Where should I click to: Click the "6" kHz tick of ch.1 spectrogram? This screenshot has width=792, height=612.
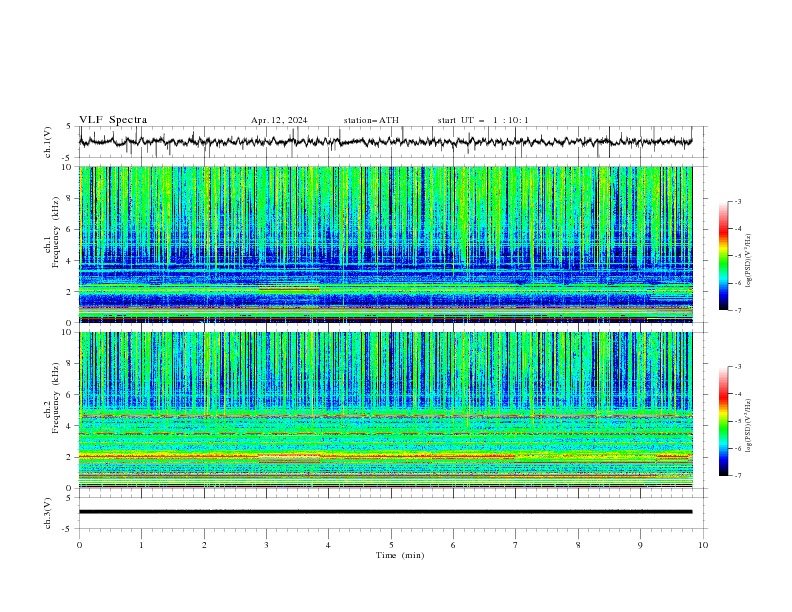tap(70, 229)
